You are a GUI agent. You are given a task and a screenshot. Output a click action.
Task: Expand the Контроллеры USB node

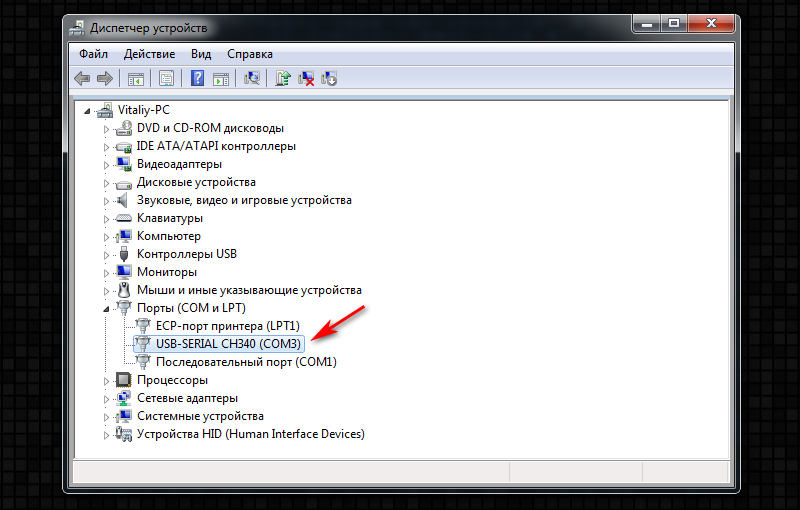click(x=106, y=255)
